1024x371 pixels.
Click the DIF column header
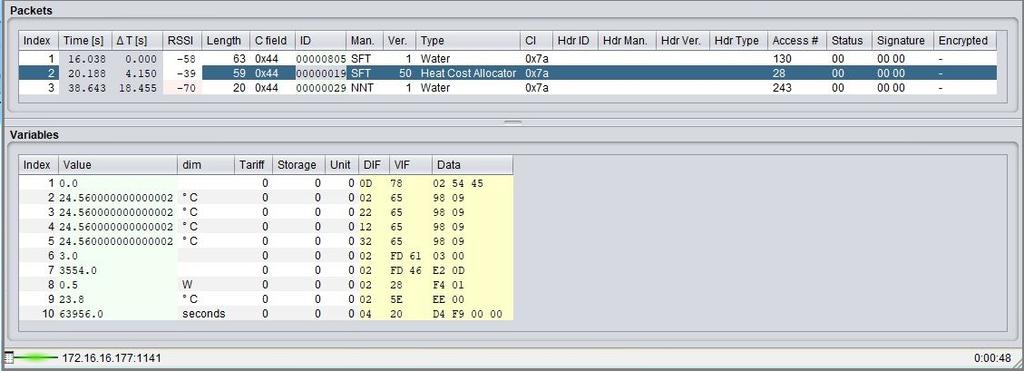(x=374, y=165)
